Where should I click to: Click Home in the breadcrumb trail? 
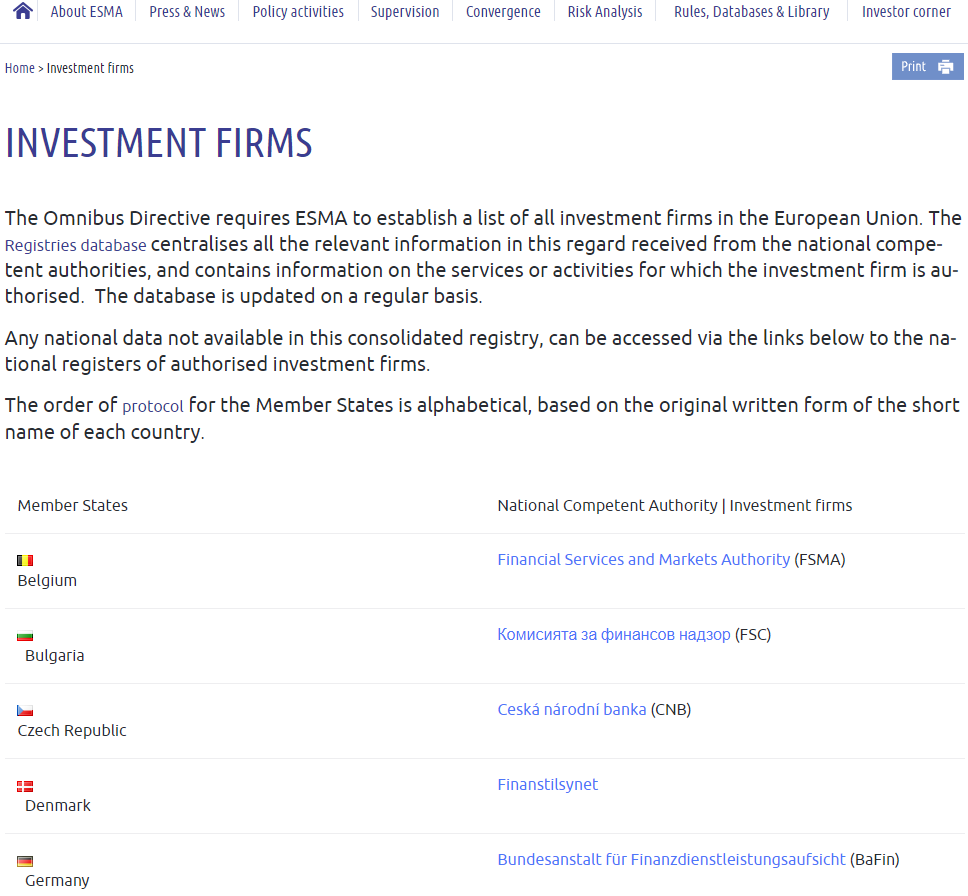click(x=20, y=68)
